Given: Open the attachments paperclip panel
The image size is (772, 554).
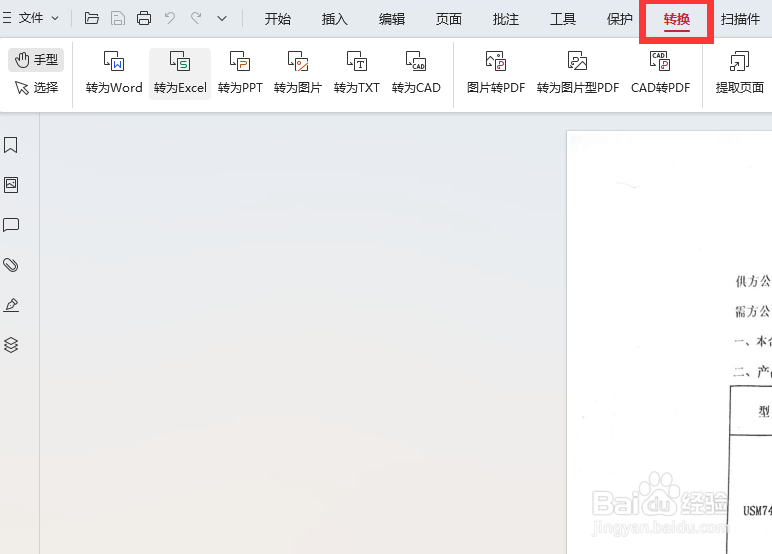Looking at the screenshot, I should coord(11,265).
